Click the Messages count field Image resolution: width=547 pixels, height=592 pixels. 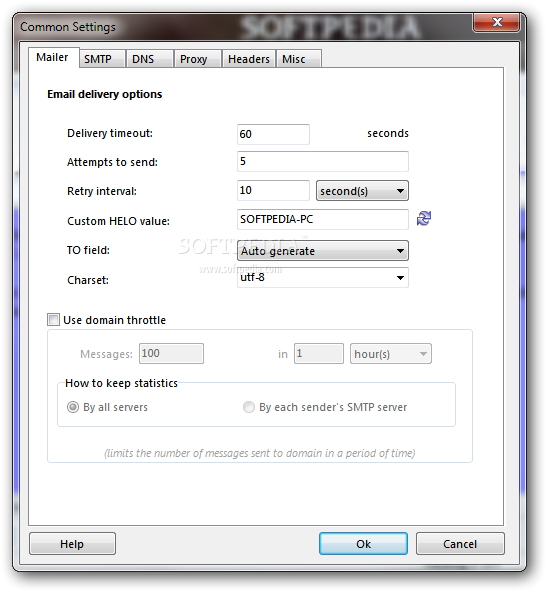[171, 353]
